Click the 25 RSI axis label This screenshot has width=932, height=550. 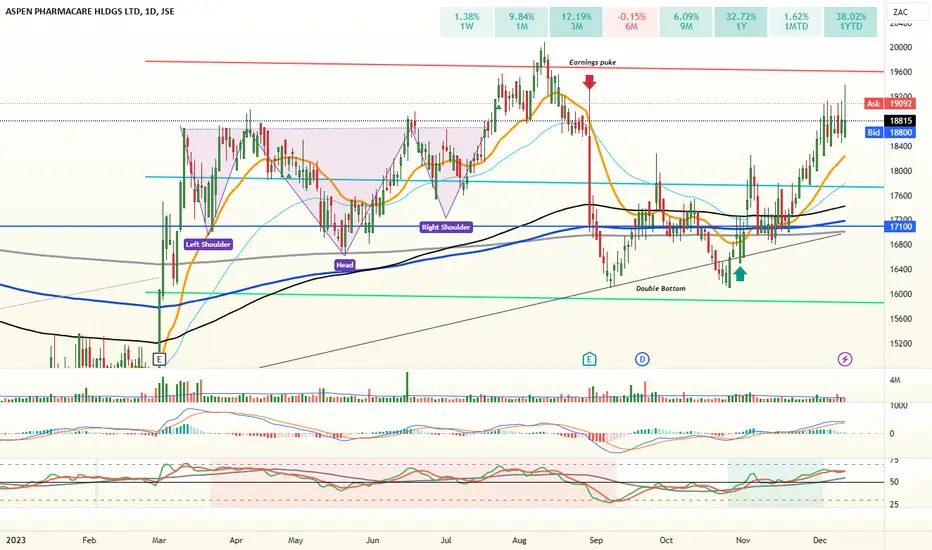894,505
